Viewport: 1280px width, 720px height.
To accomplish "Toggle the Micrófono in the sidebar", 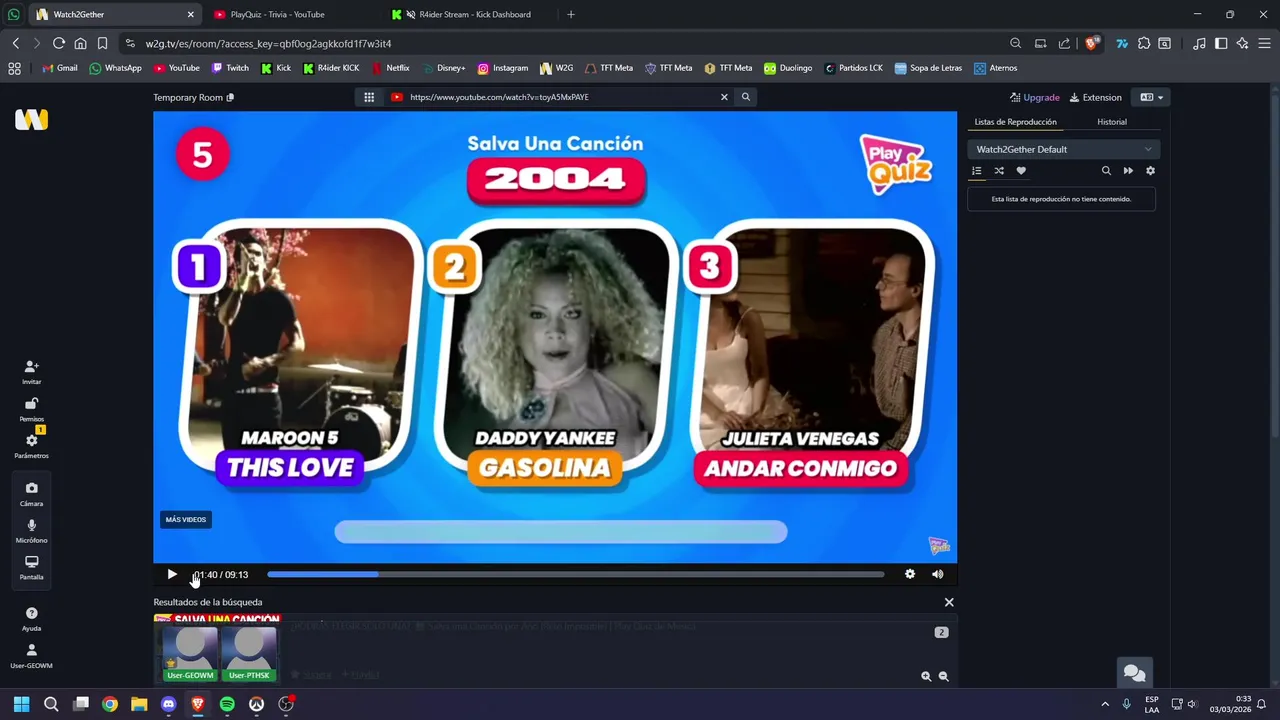I will [x=31, y=530].
